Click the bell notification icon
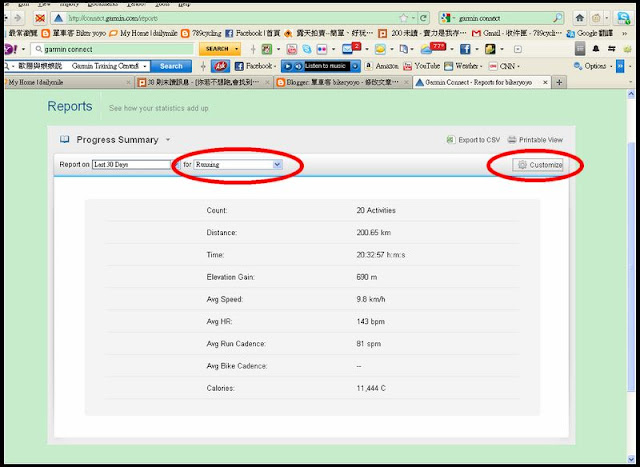This screenshot has height=467, width=640. (596, 49)
